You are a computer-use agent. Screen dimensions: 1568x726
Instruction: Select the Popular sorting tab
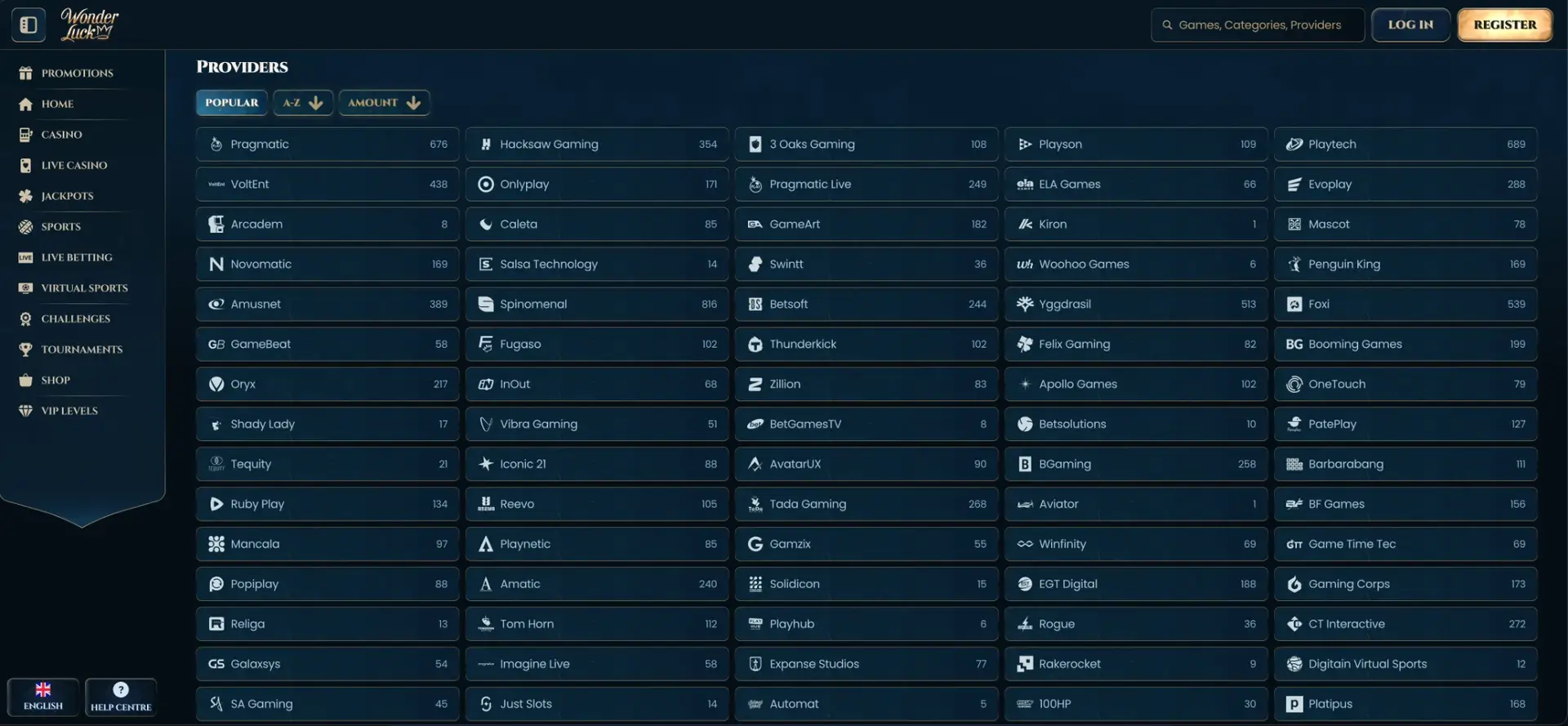(x=231, y=102)
